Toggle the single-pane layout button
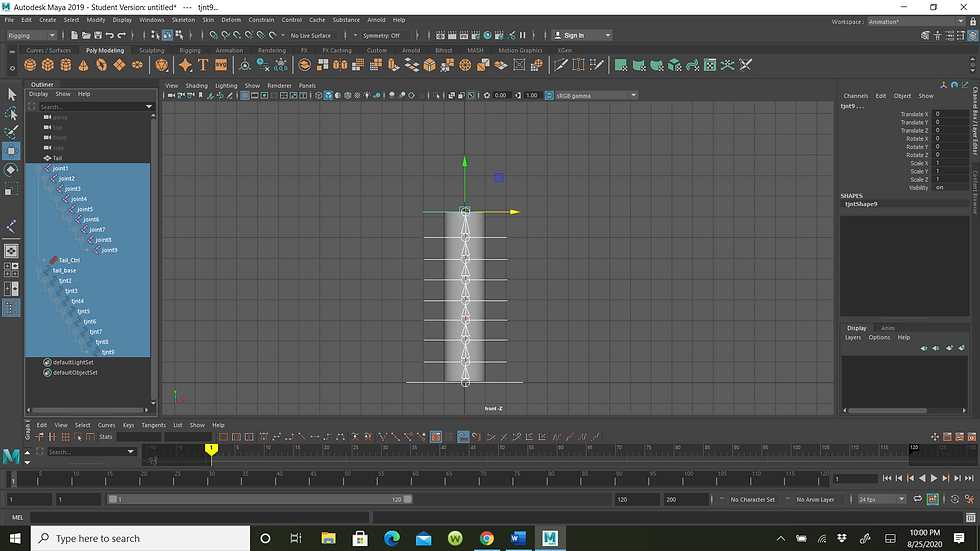 (11, 251)
